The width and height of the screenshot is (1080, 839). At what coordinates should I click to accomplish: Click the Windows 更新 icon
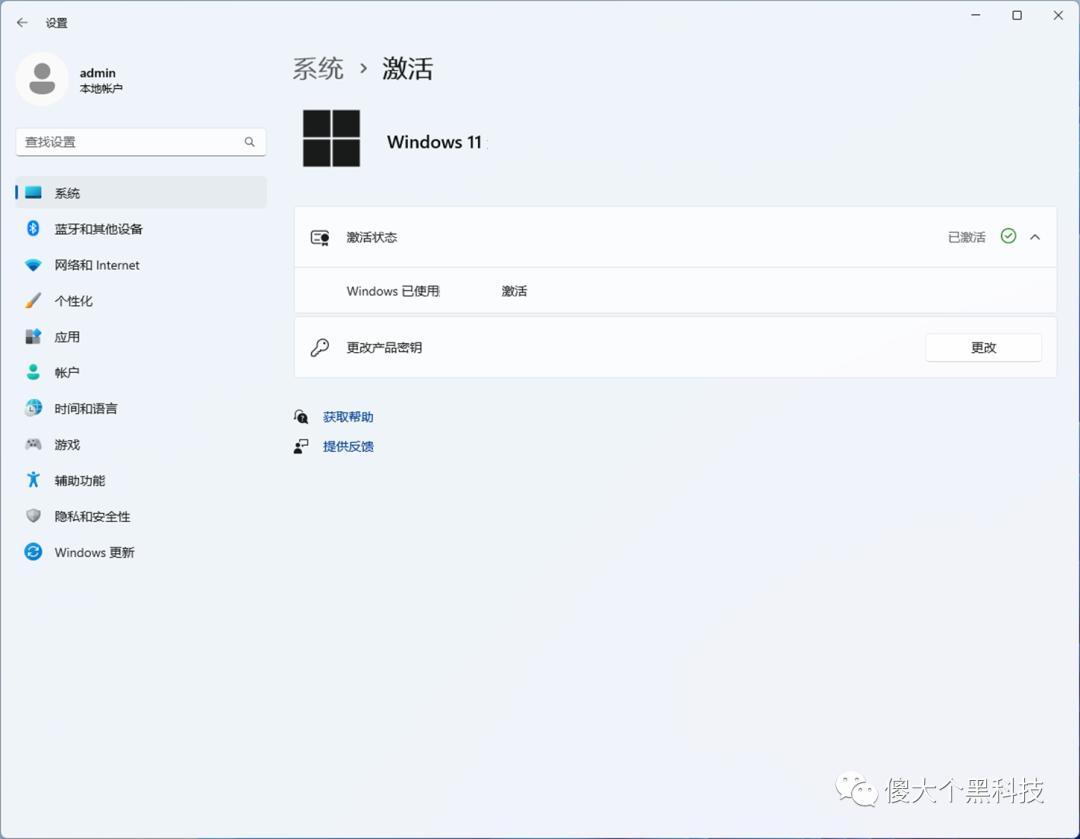33,552
